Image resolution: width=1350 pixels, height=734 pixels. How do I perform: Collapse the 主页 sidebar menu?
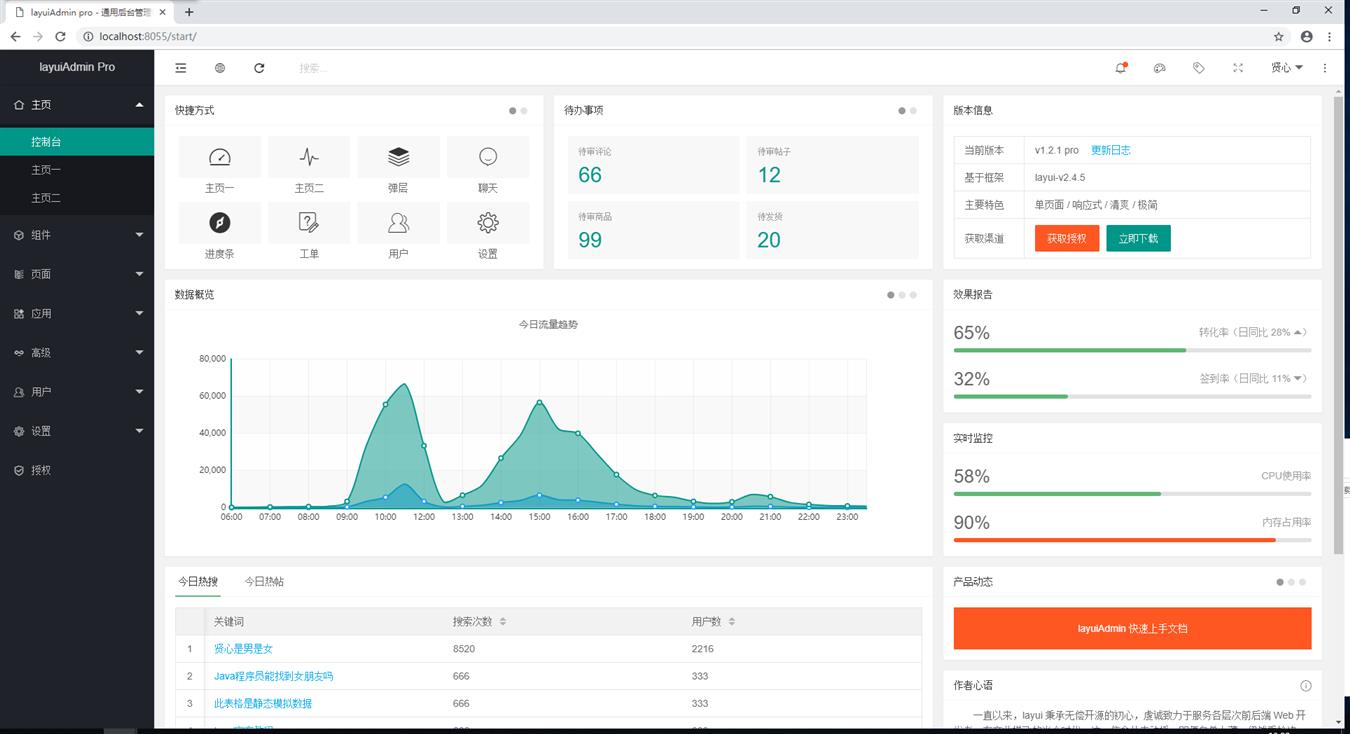pyautogui.click(x=77, y=105)
